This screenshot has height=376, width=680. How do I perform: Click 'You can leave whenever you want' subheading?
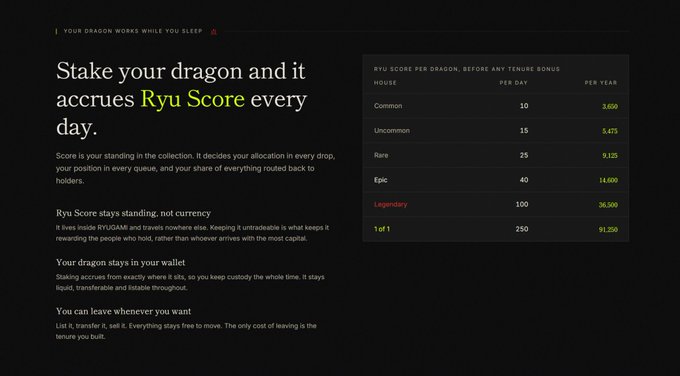124,311
